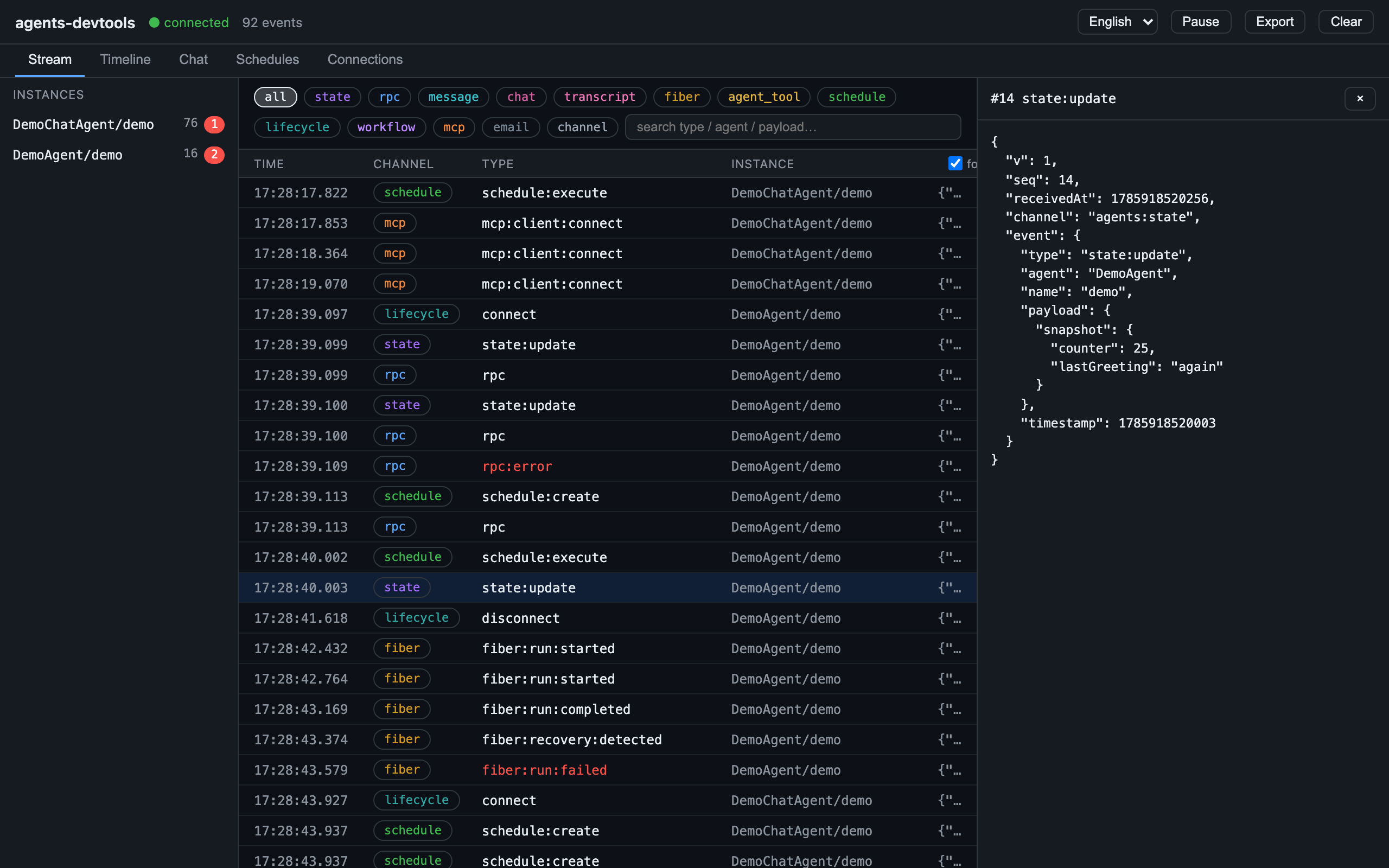
Task: Select DemoChatAgent/demo in Instances list
Action: pyautogui.click(x=118, y=125)
